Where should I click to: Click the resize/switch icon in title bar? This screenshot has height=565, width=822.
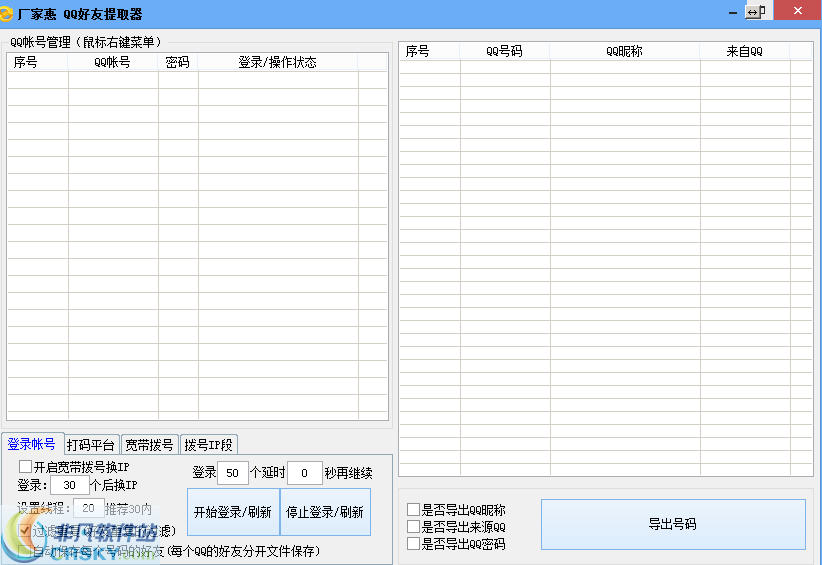(755, 12)
